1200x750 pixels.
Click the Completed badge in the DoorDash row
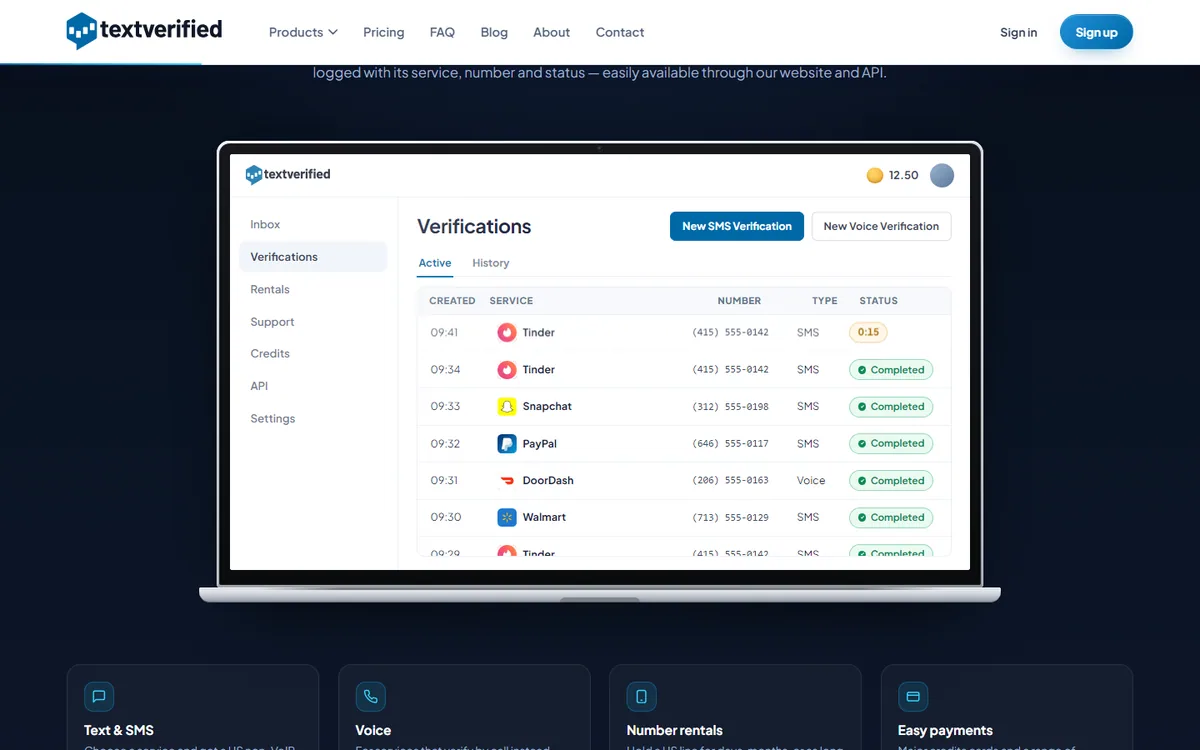891,481
